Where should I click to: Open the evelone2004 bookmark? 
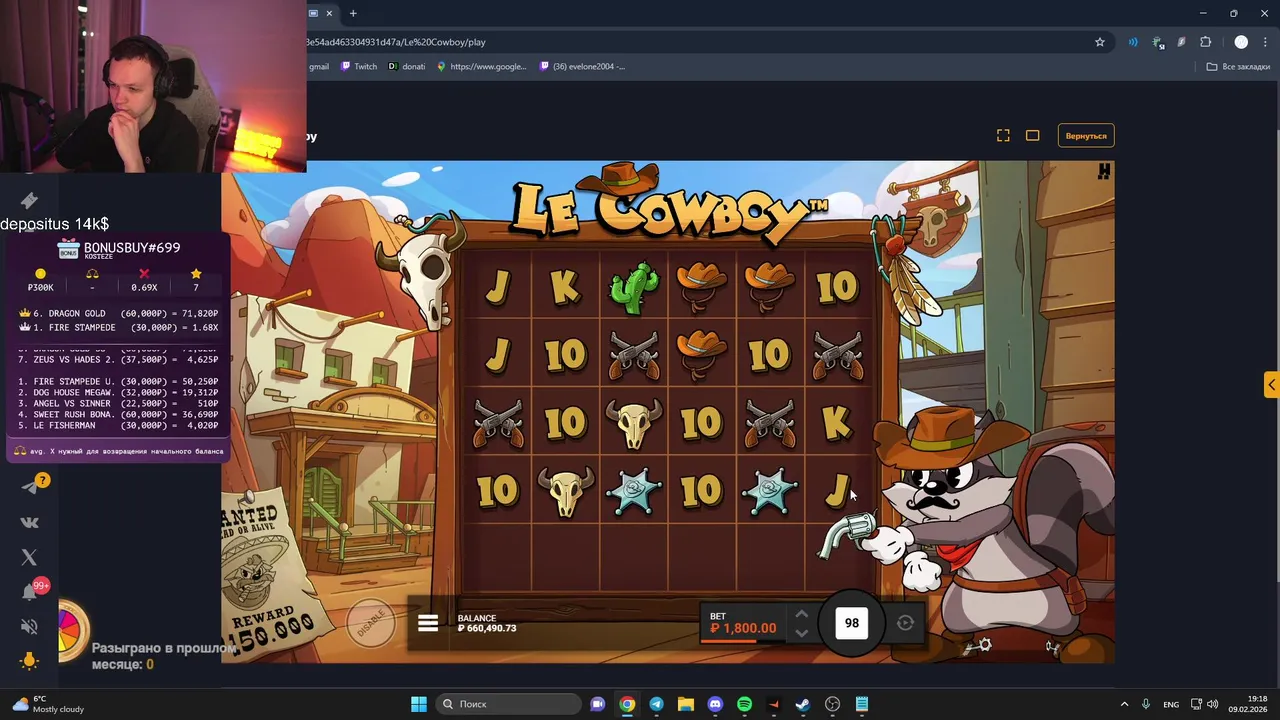(582, 66)
